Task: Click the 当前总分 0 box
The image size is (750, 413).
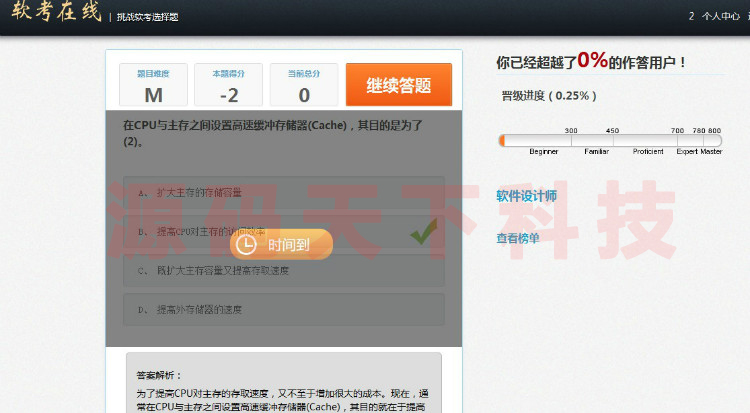Action: [304, 85]
